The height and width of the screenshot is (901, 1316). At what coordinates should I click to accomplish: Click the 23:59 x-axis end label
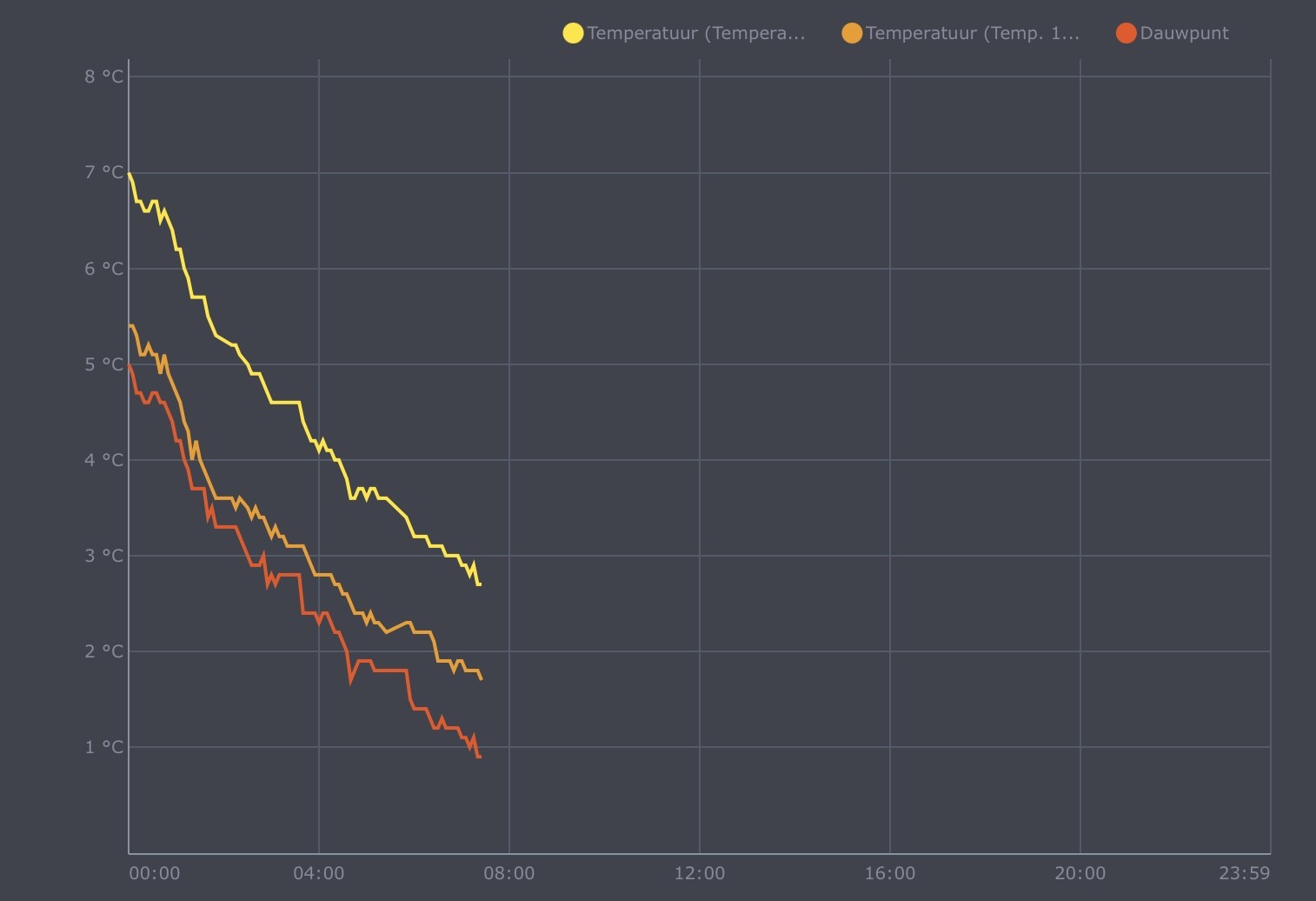tap(1244, 873)
